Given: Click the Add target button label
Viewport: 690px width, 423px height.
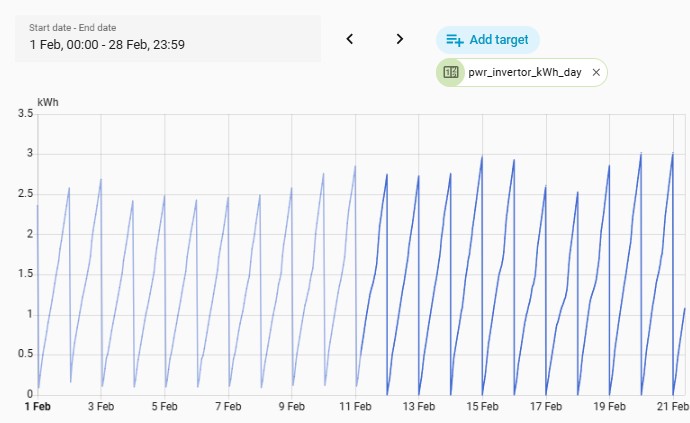Looking at the screenshot, I should coord(498,40).
